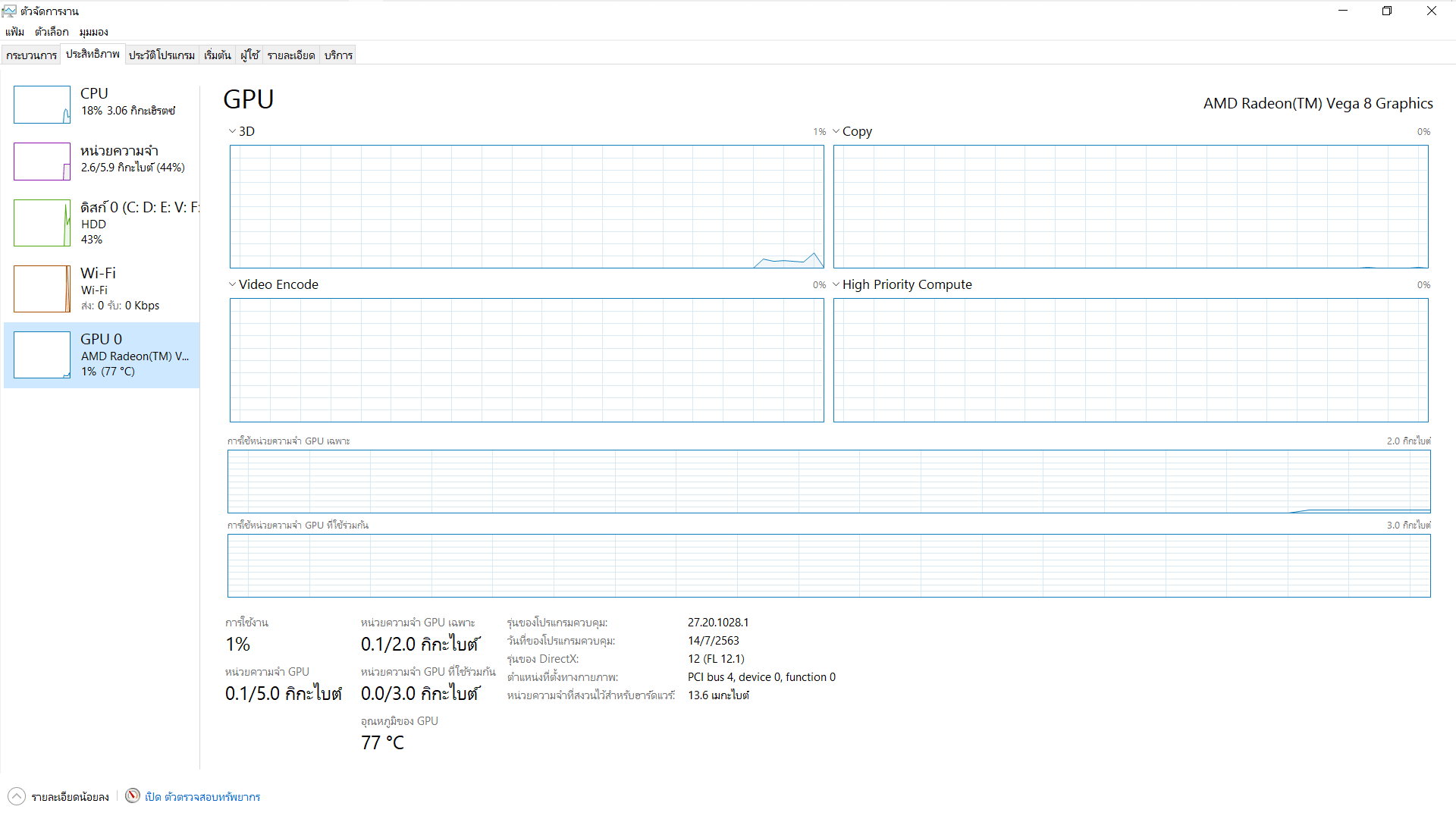Click the Resource Monitor icon at bottom
The height and width of the screenshot is (819, 1456).
[x=133, y=795]
